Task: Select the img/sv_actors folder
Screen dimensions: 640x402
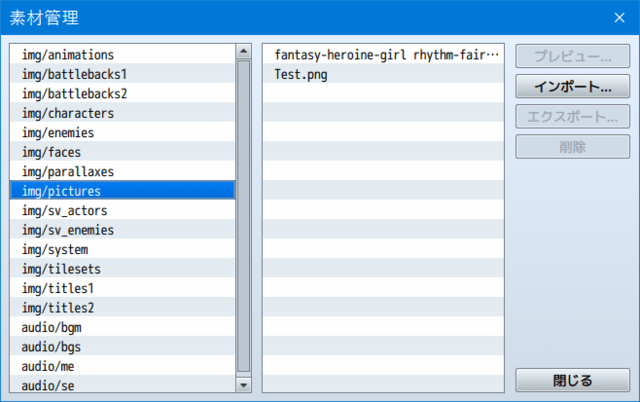Action: (x=122, y=210)
